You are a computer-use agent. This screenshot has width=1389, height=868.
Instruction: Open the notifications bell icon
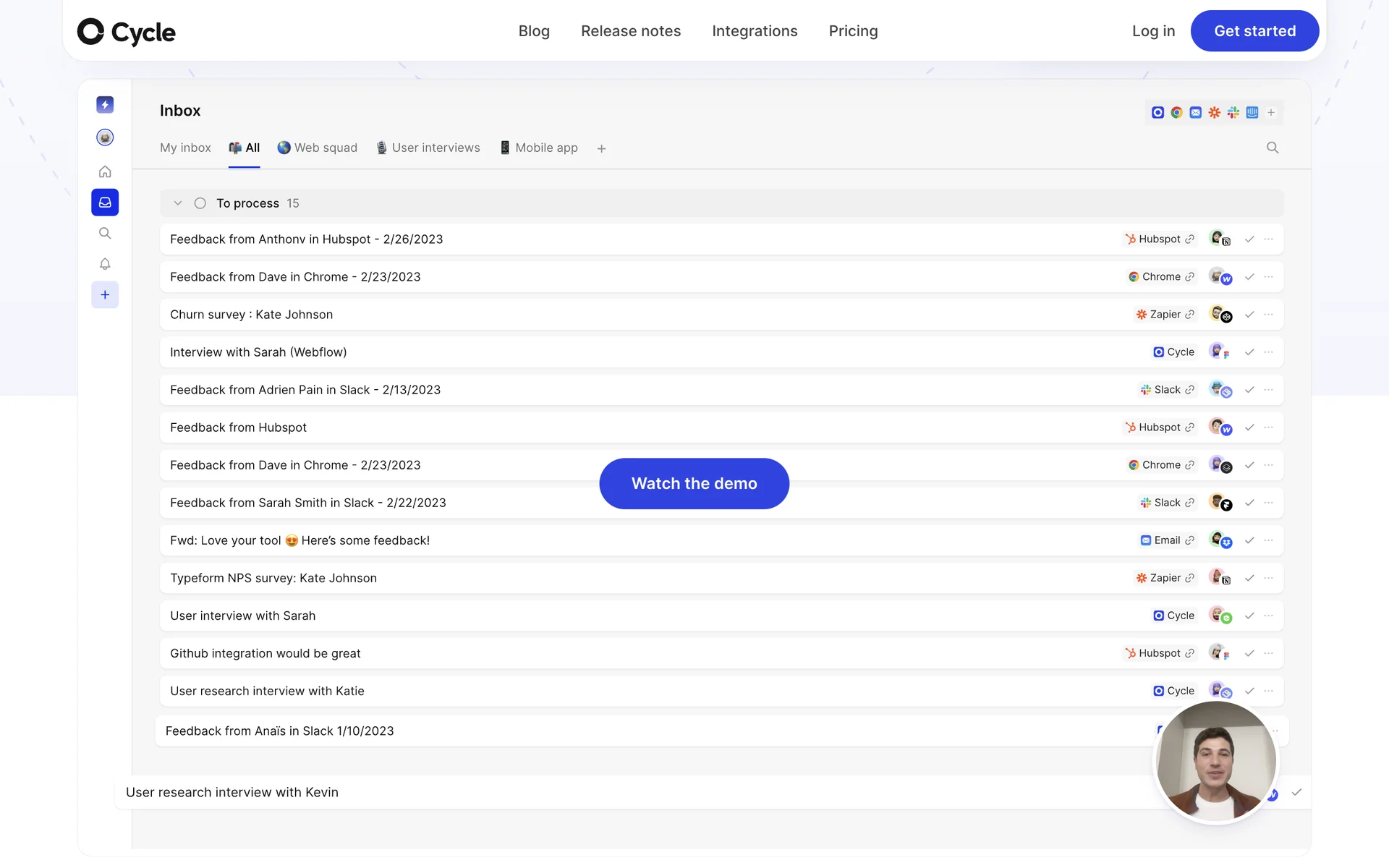pyautogui.click(x=105, y=264)
